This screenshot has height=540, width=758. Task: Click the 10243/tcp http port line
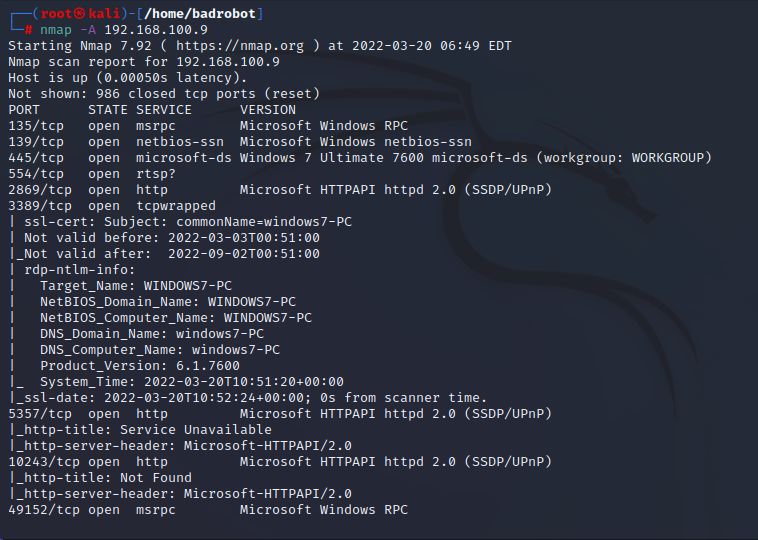(x=280, y=462)
